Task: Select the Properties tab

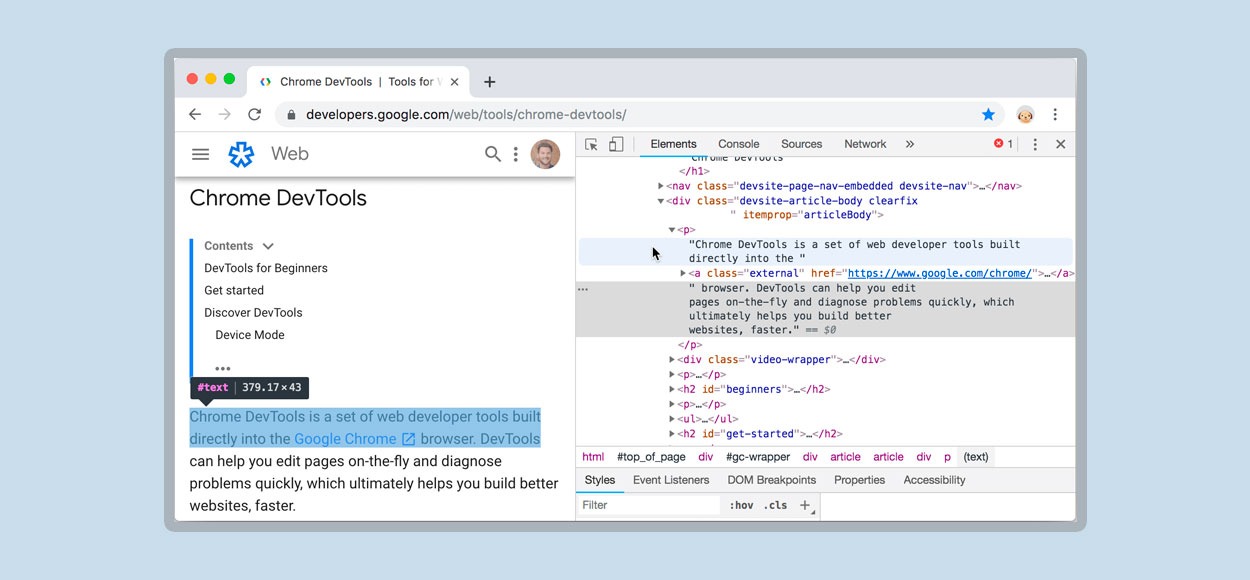Action: (860, 480)
